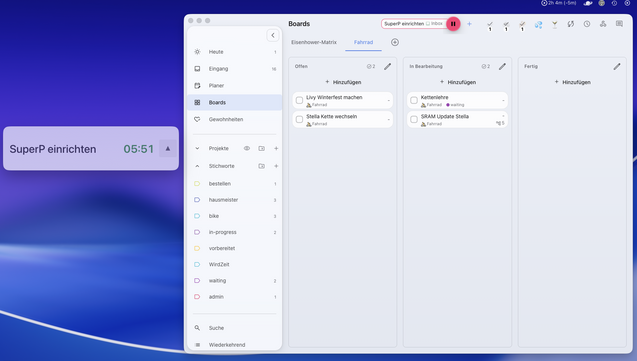Open the vorbereitet tag

(234, 248)
